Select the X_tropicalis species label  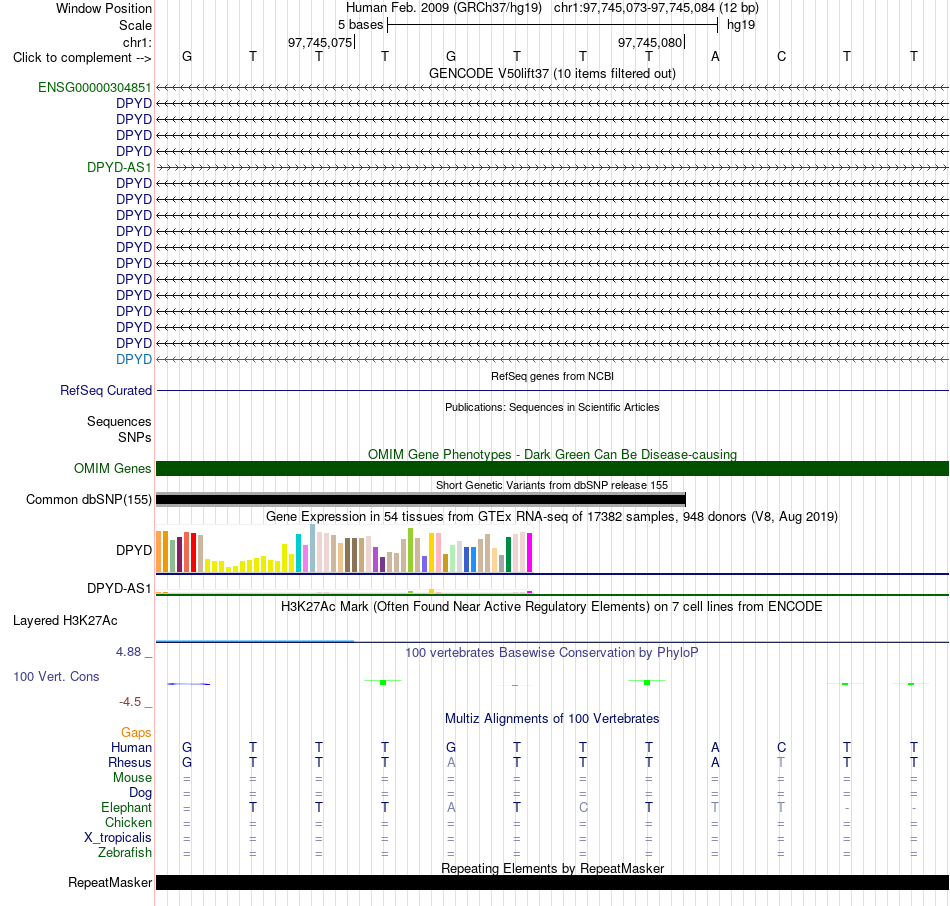tap(118, 838)
